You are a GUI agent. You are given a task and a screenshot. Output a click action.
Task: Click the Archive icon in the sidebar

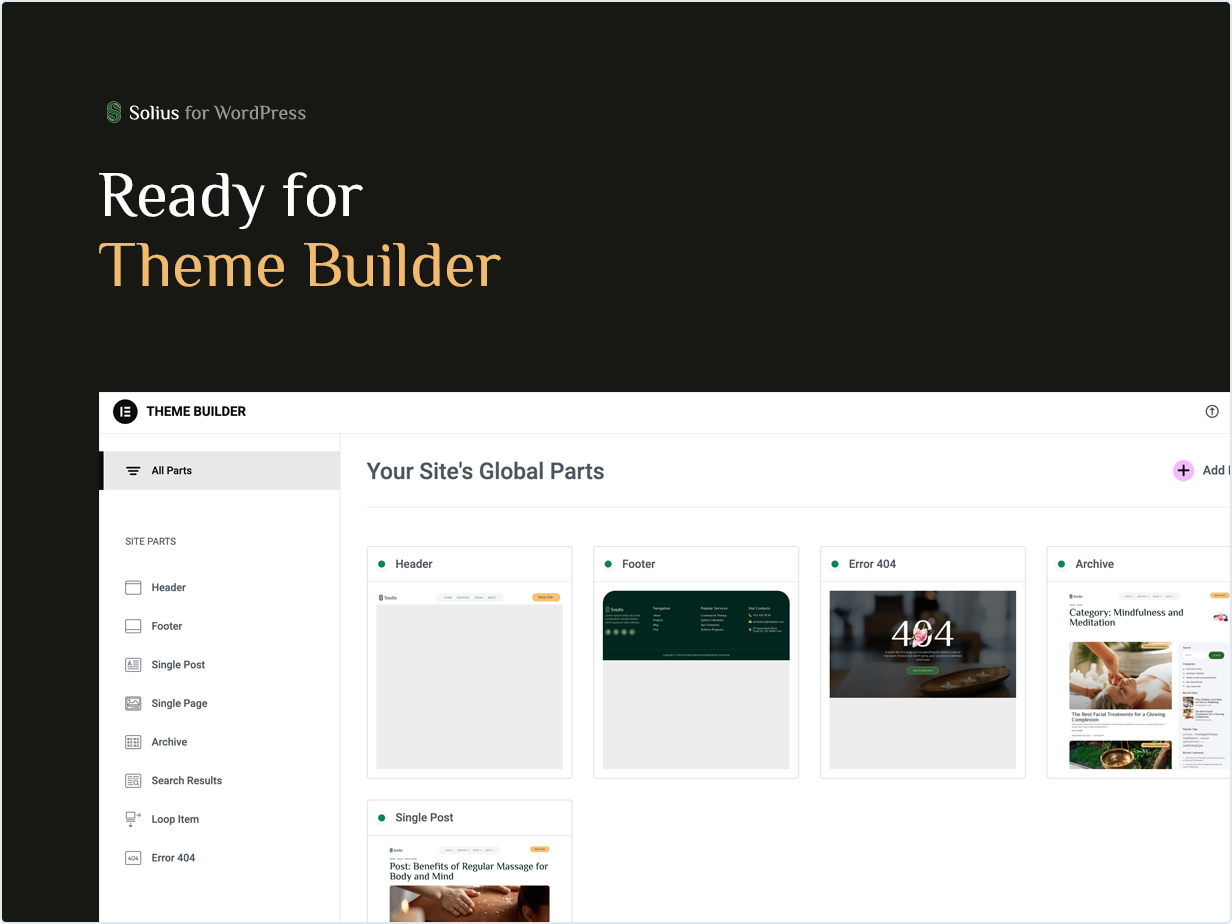pyautogui.click(x=133, y=742)
